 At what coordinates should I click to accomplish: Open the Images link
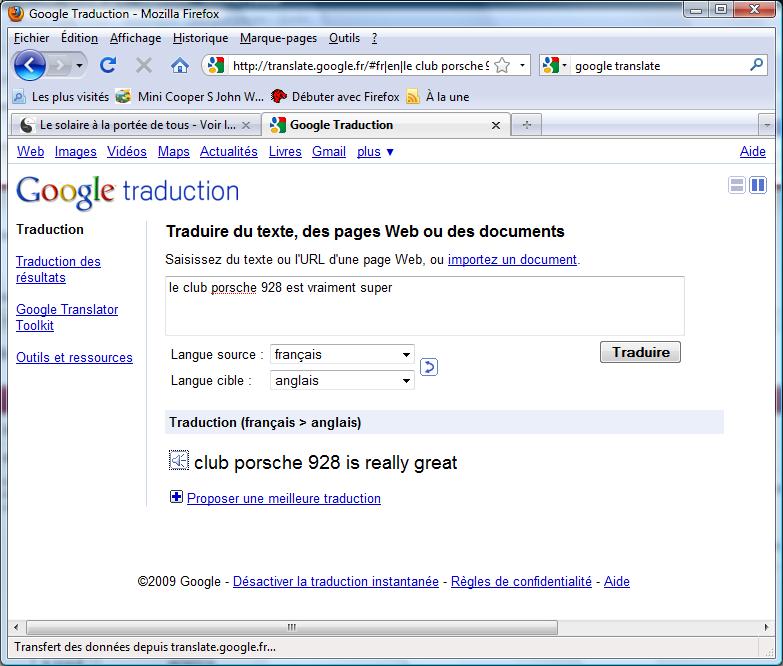[x=75, y=151]
